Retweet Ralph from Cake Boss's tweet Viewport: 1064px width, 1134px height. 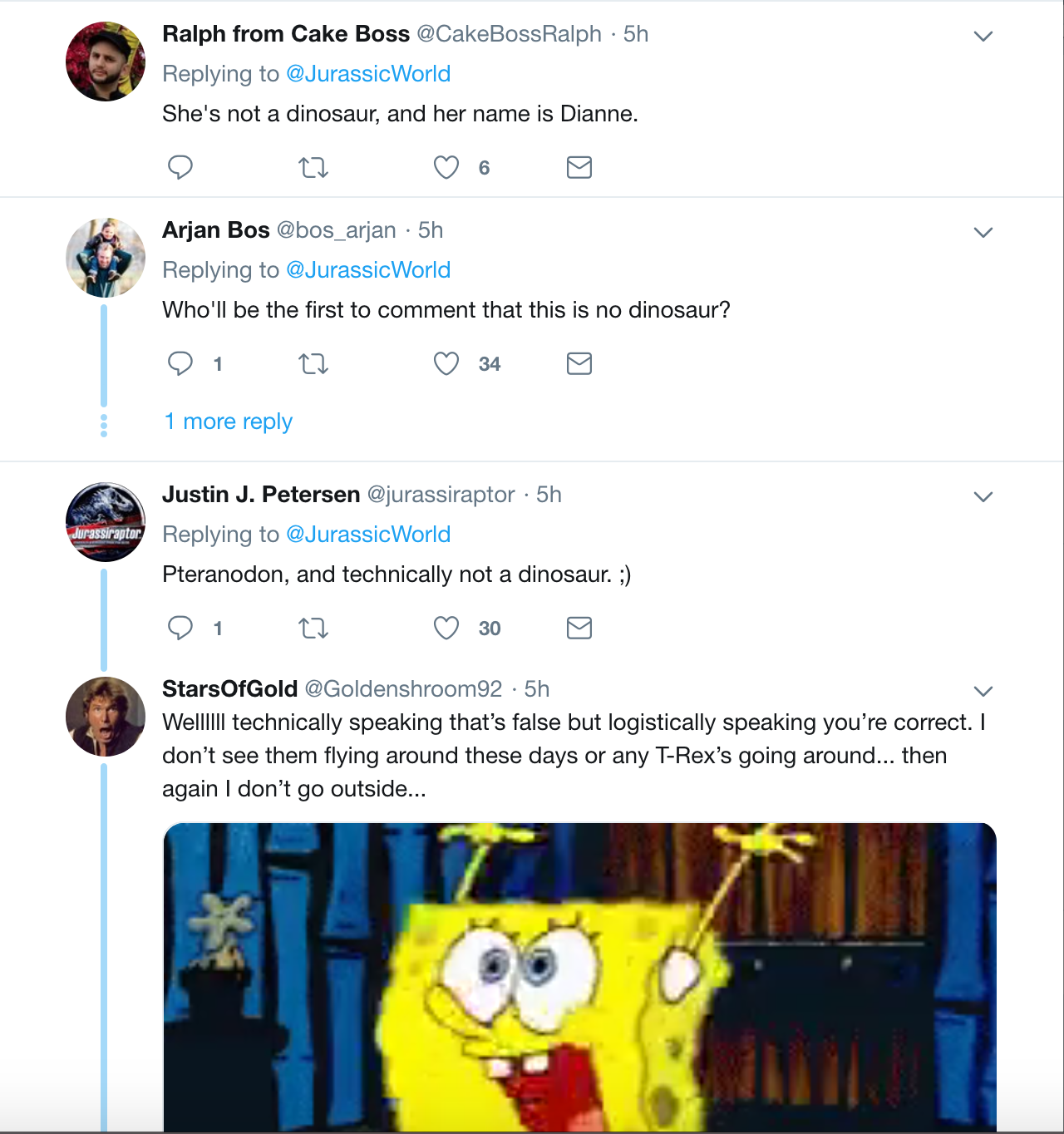313,168
